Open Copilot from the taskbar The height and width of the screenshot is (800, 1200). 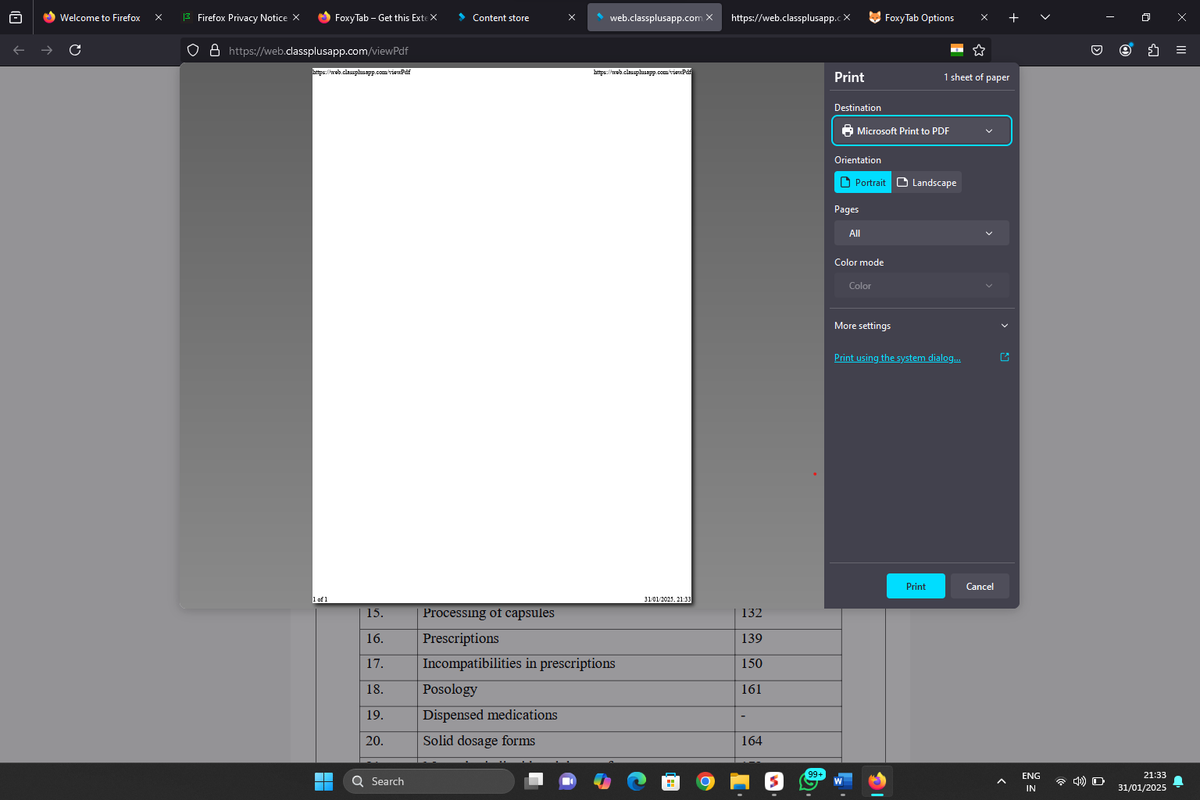[604, 781]
